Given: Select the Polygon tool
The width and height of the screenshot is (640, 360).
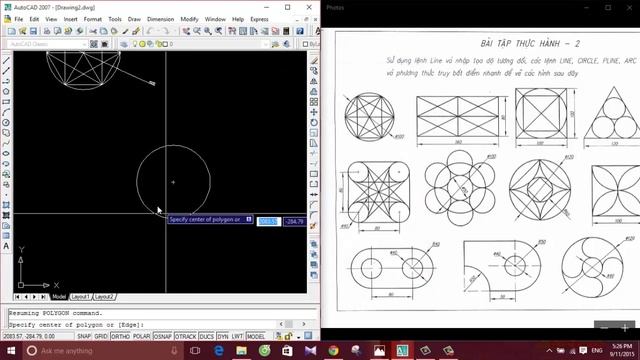Looking at the screenshot, I should pyautogui.click(x=6, y=91).
